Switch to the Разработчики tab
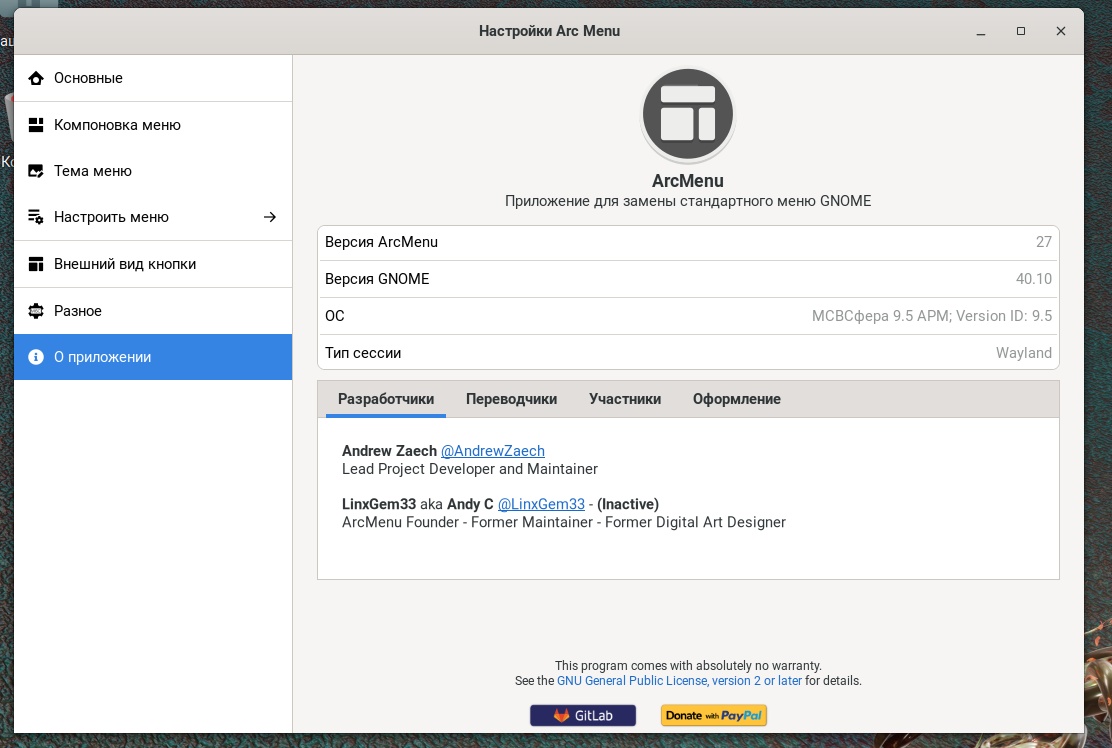Screen dimensions: 1112x748 pos(386,399)
